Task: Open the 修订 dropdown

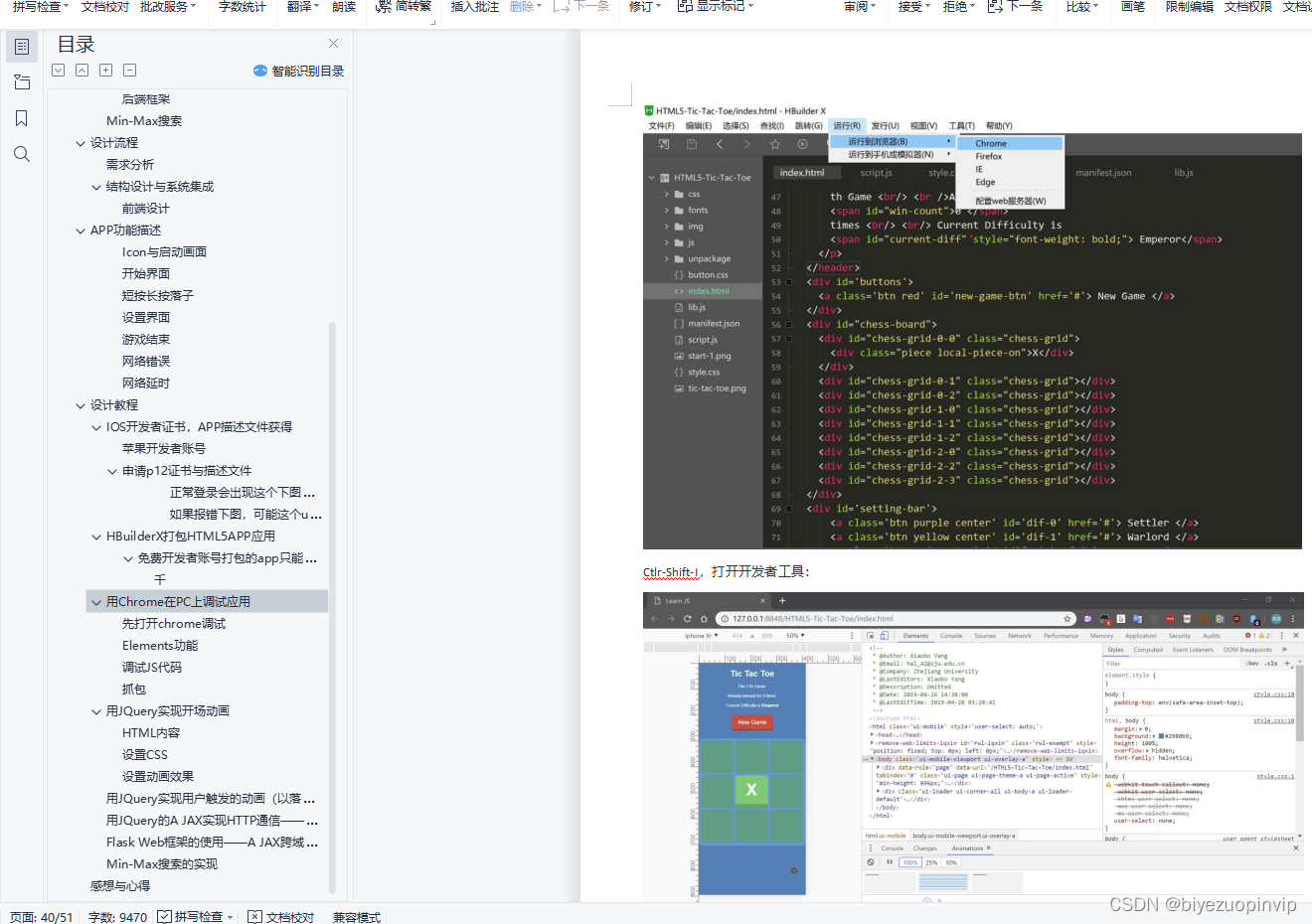Action: click(x=658, y=6)
